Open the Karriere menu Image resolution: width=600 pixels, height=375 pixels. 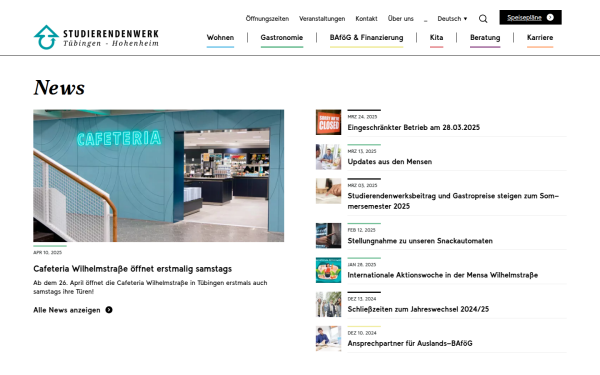point(540,38)
